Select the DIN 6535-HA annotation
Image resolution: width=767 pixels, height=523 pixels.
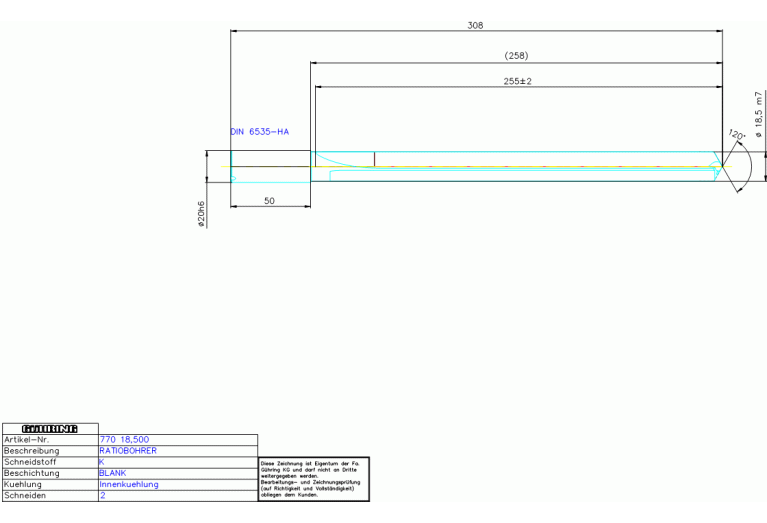259,131
